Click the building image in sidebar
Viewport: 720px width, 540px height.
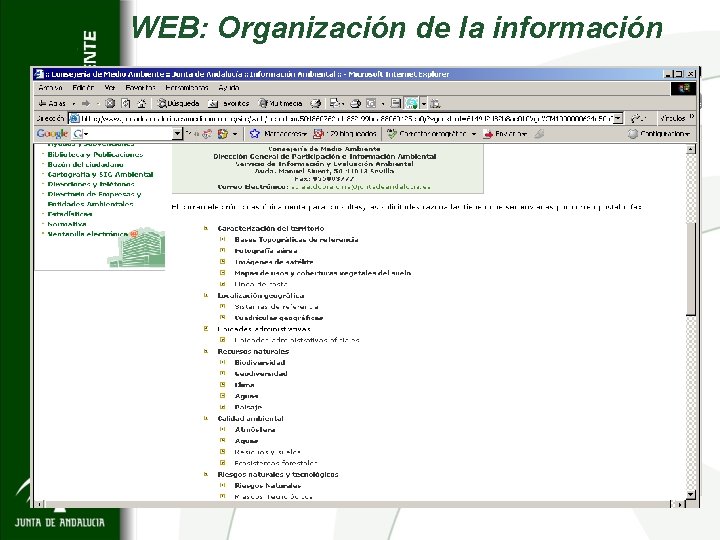tap(136, 247)
